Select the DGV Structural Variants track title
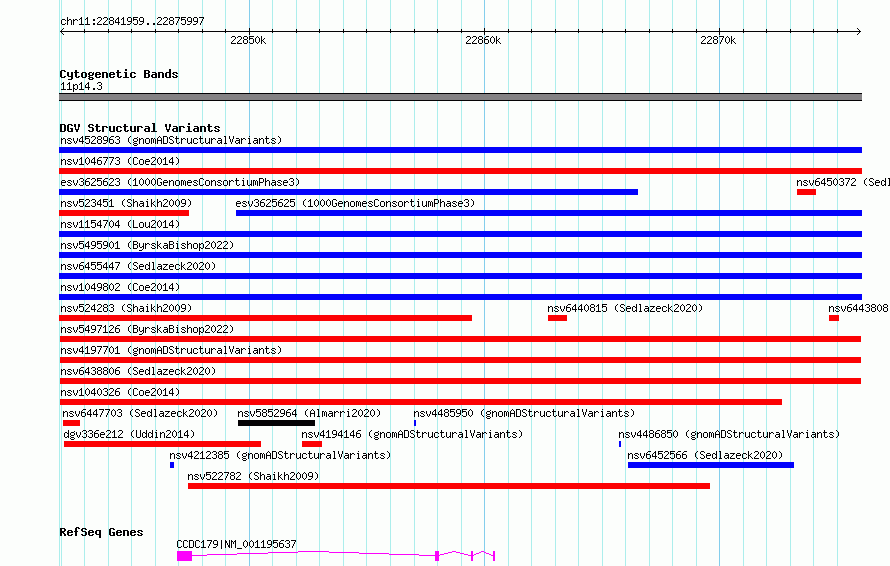 coord(140,128)
